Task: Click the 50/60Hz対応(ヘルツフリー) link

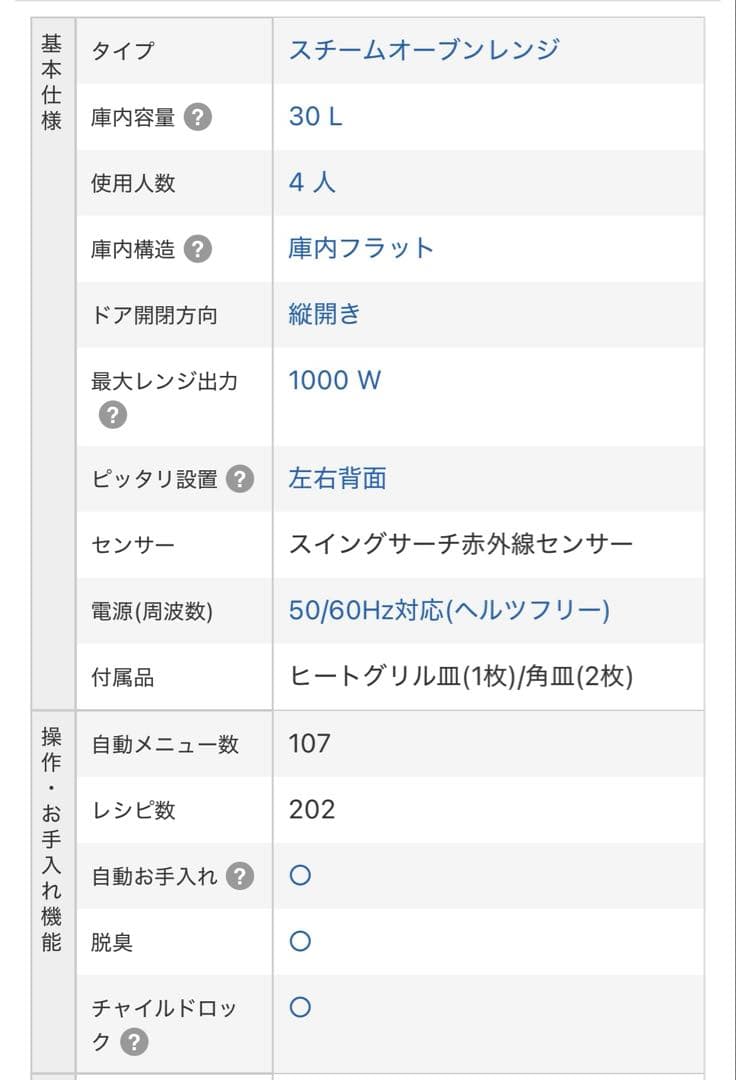Action: click(449, 610)
